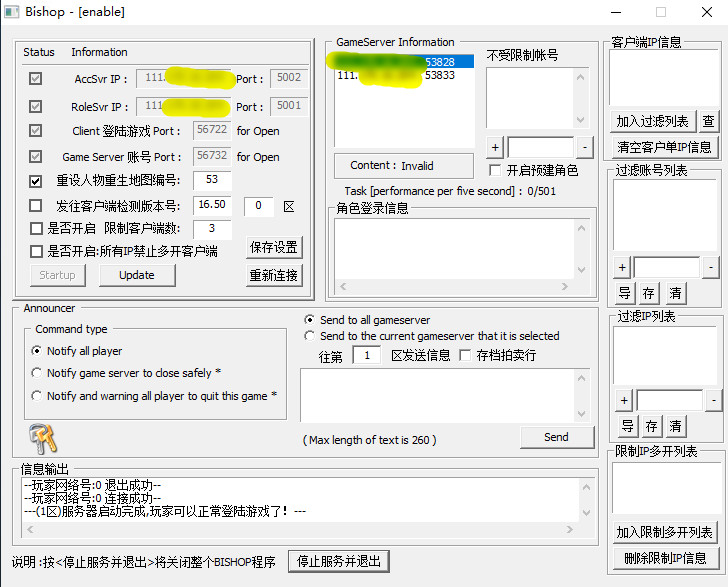Click the 停止服务并退出 button
The height and width of the screenshot is (587, 728).
(338, 561)
